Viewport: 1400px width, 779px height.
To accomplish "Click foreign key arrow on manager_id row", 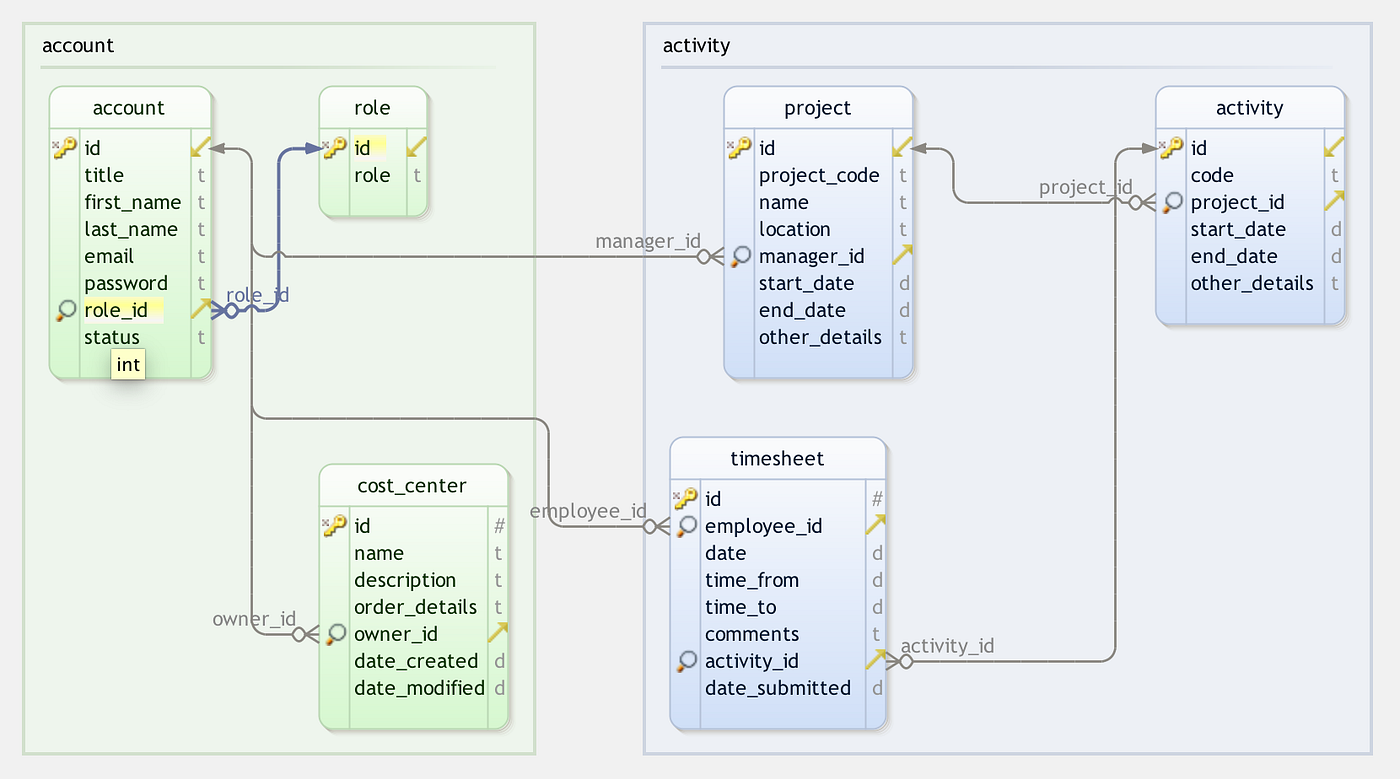I will click(x=902, y=254).
